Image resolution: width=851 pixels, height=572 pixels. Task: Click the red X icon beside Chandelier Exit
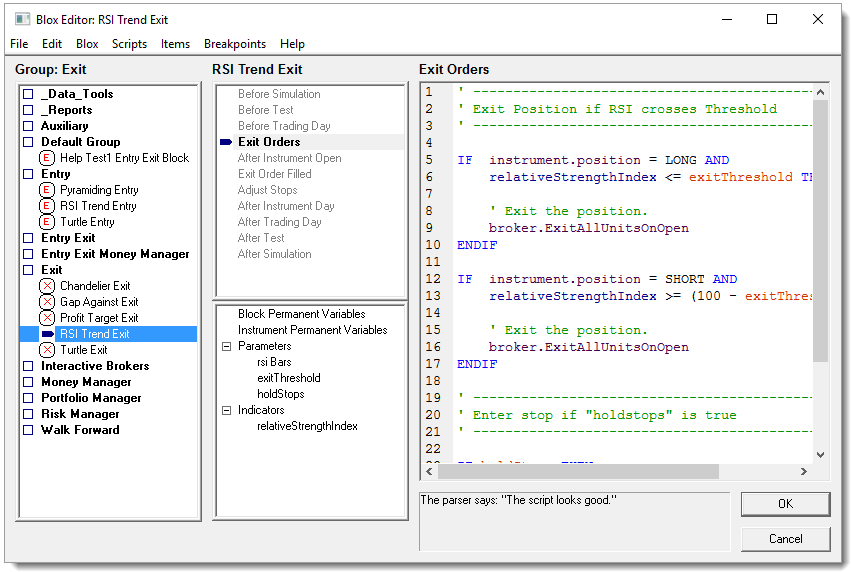pyautogui.click(x=47, y=286)
